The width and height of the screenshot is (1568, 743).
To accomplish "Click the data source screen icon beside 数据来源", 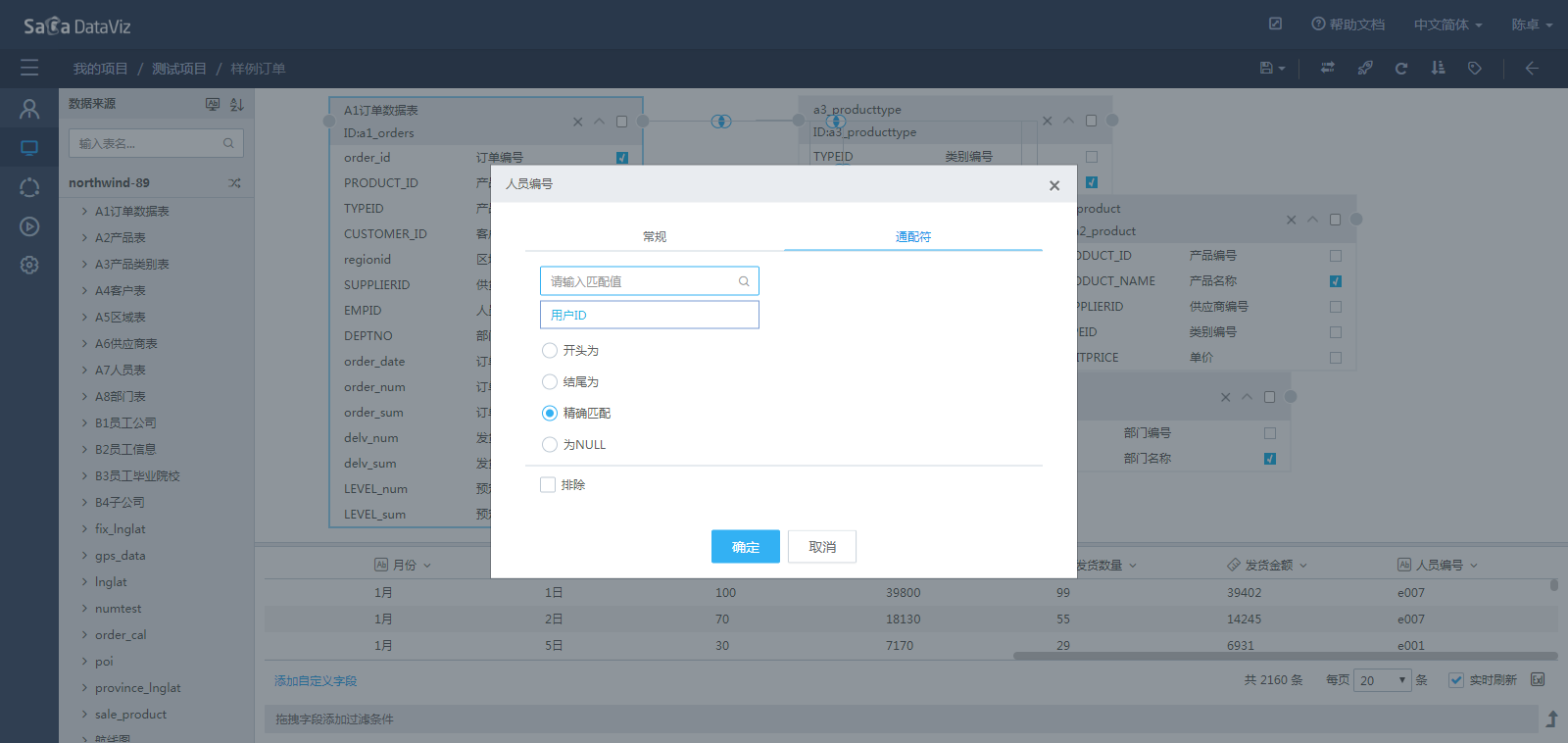I will tap(213, 104).
